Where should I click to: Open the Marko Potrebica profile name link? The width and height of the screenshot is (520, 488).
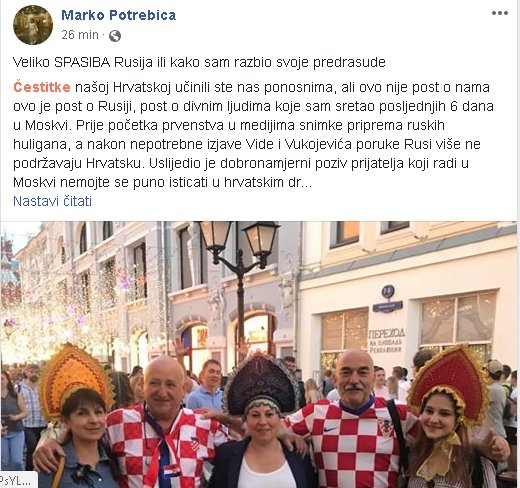pos(118,15)
